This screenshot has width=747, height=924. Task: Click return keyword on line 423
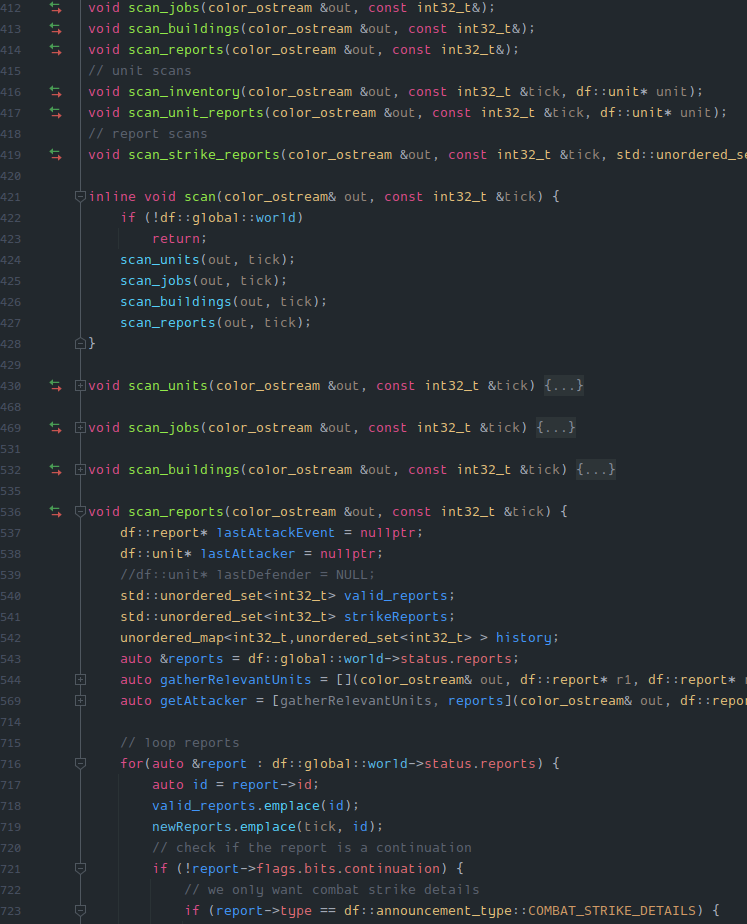click(x=176, y=239)
